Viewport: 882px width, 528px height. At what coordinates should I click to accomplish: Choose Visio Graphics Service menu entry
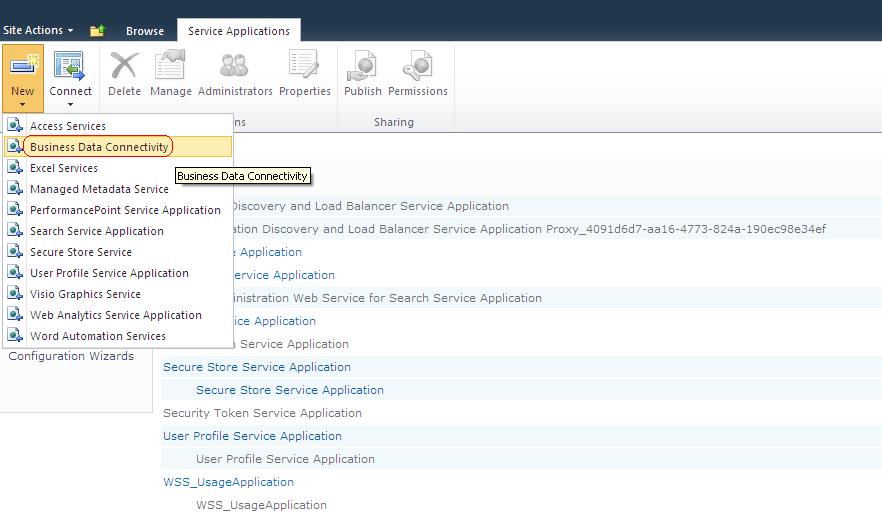tap(118, 294)
